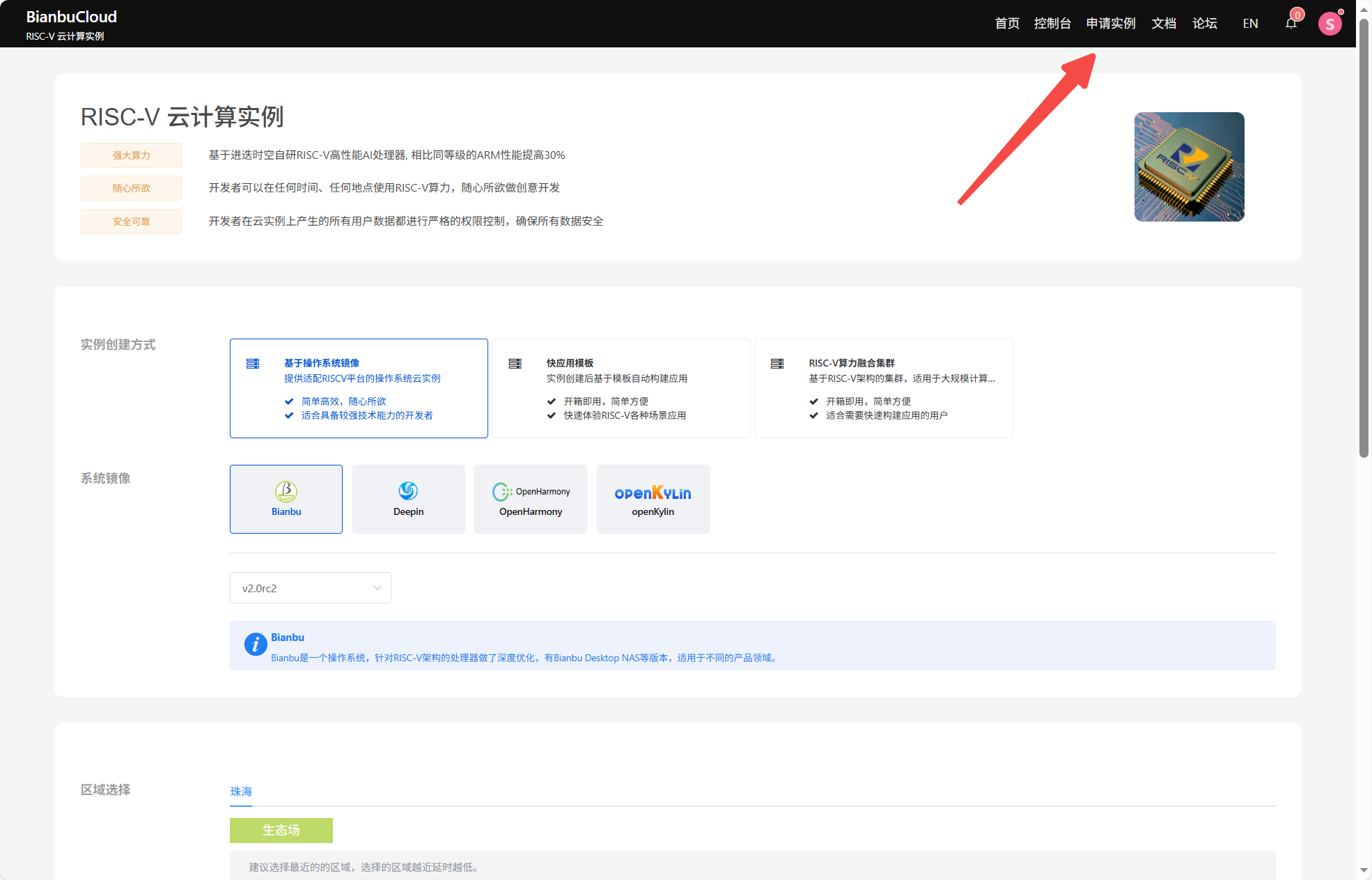Image resolution: width=1372 pixels, height=880 pixels.
Task: Choose the openKylin system image
Action: (653, 499)
